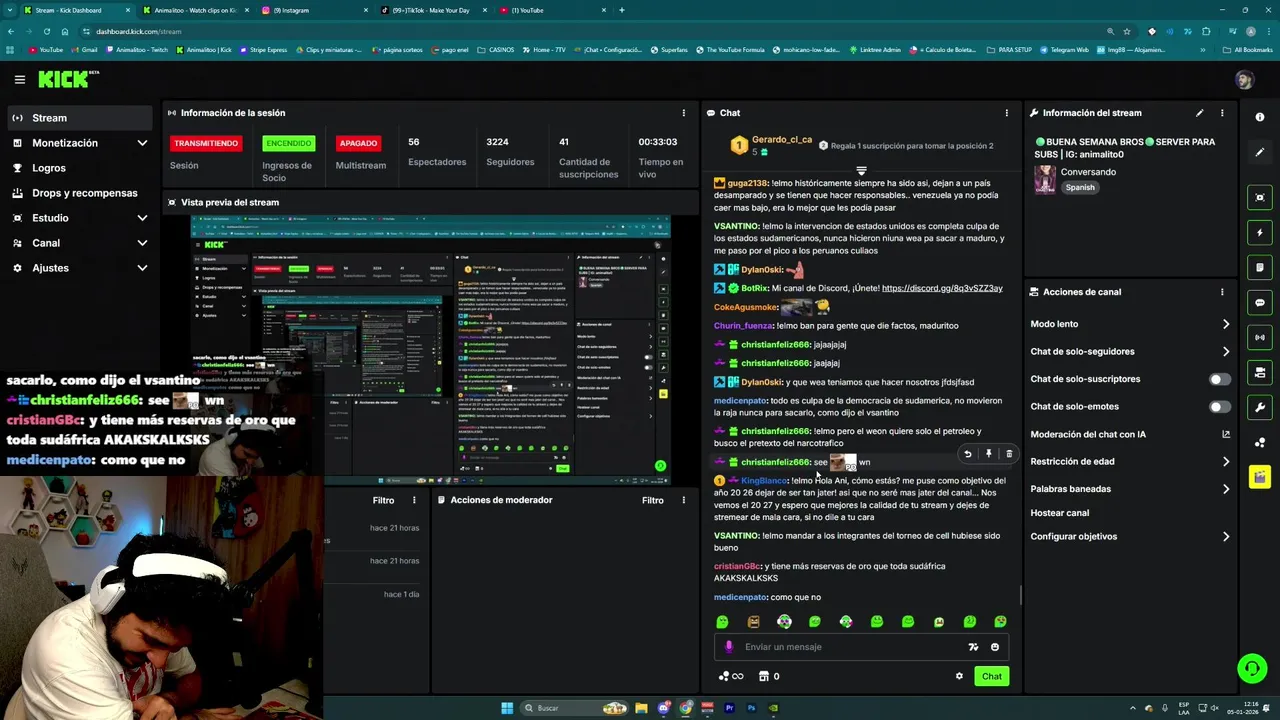Open the store icon below message box
Image resolution: width=1280 pixels, height=720 pixels.
click(x=763, y=676)
